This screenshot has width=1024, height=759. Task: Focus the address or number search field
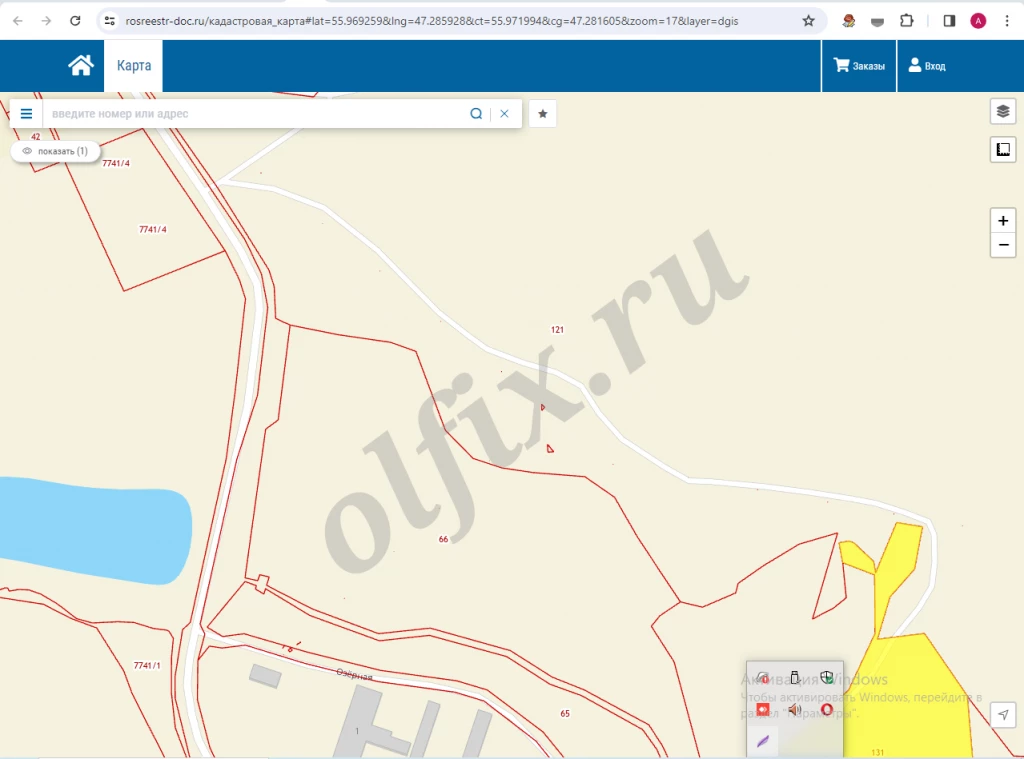[255, 114]
